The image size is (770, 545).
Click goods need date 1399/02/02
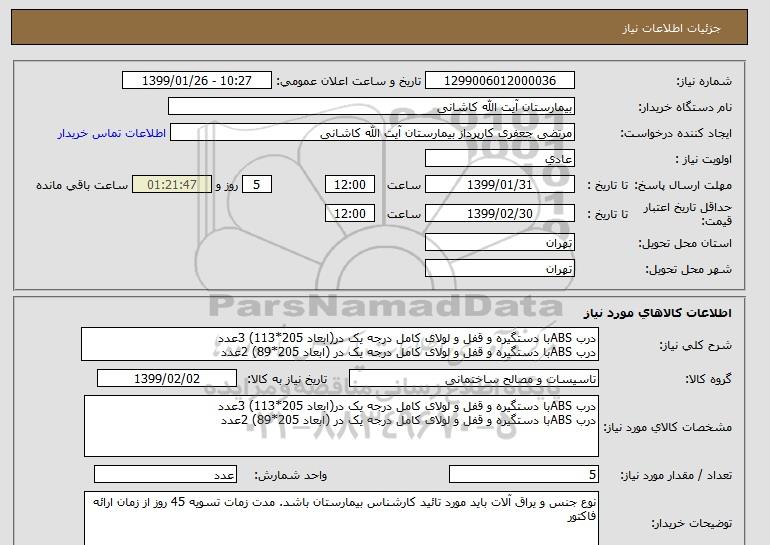[x=167, y=379]
